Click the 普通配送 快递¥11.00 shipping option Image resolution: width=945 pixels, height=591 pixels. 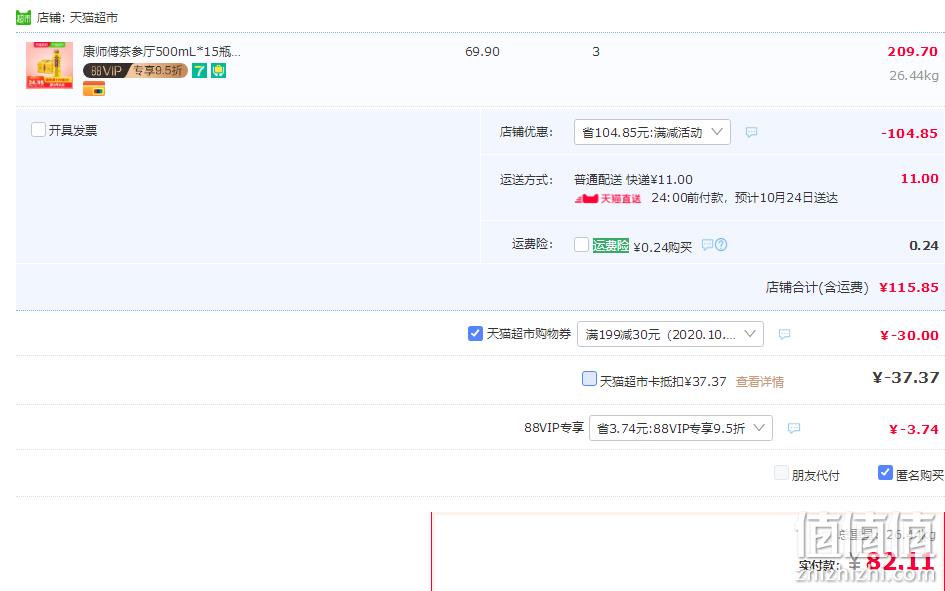[x=633, y=180]
